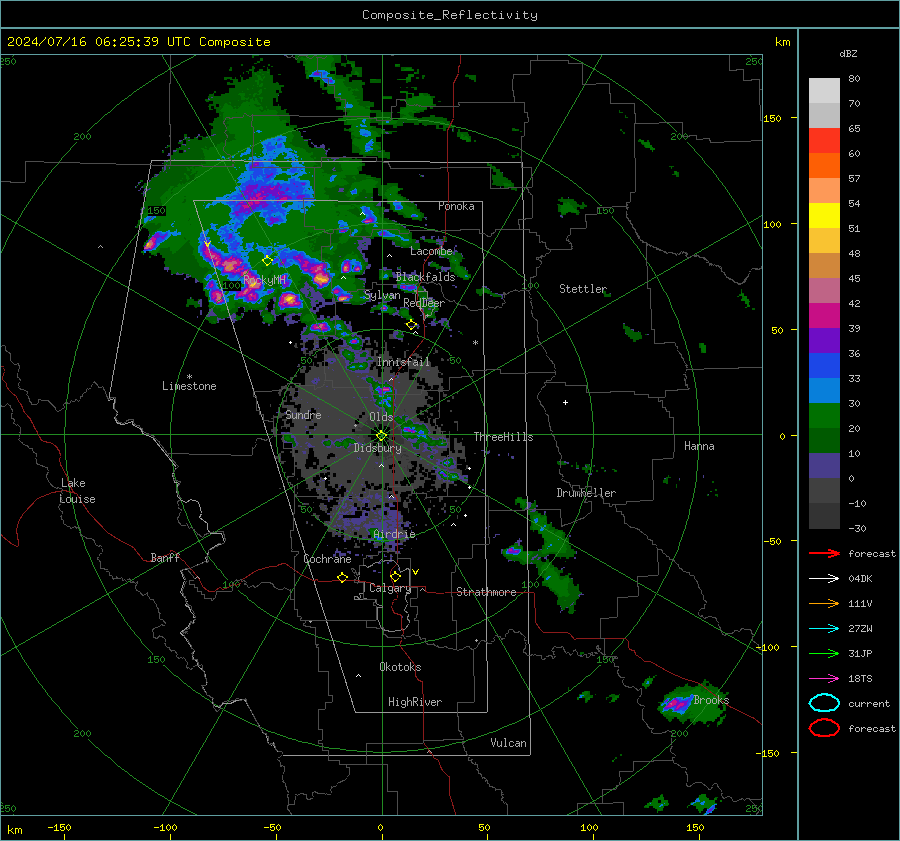Select the bright green 30 dBZ swatch
This screenshot has height=841, width=900.
coord(824,416)
